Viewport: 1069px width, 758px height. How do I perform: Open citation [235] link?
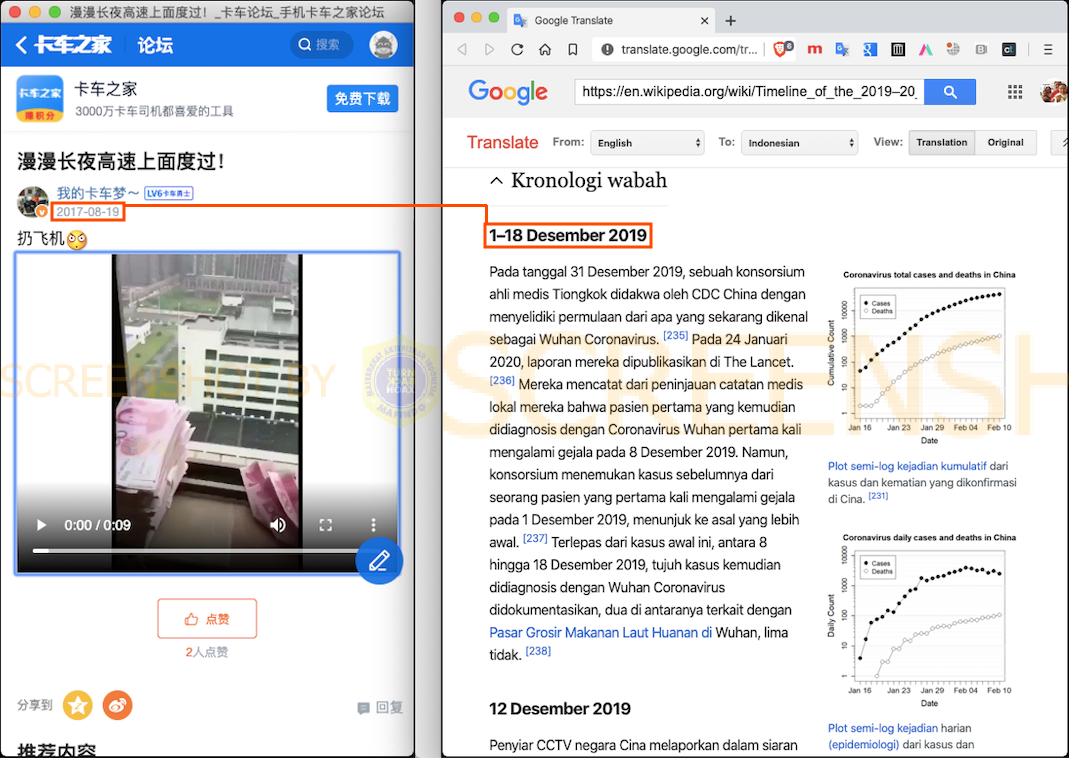pyautogui.click(x=676, y=335)
